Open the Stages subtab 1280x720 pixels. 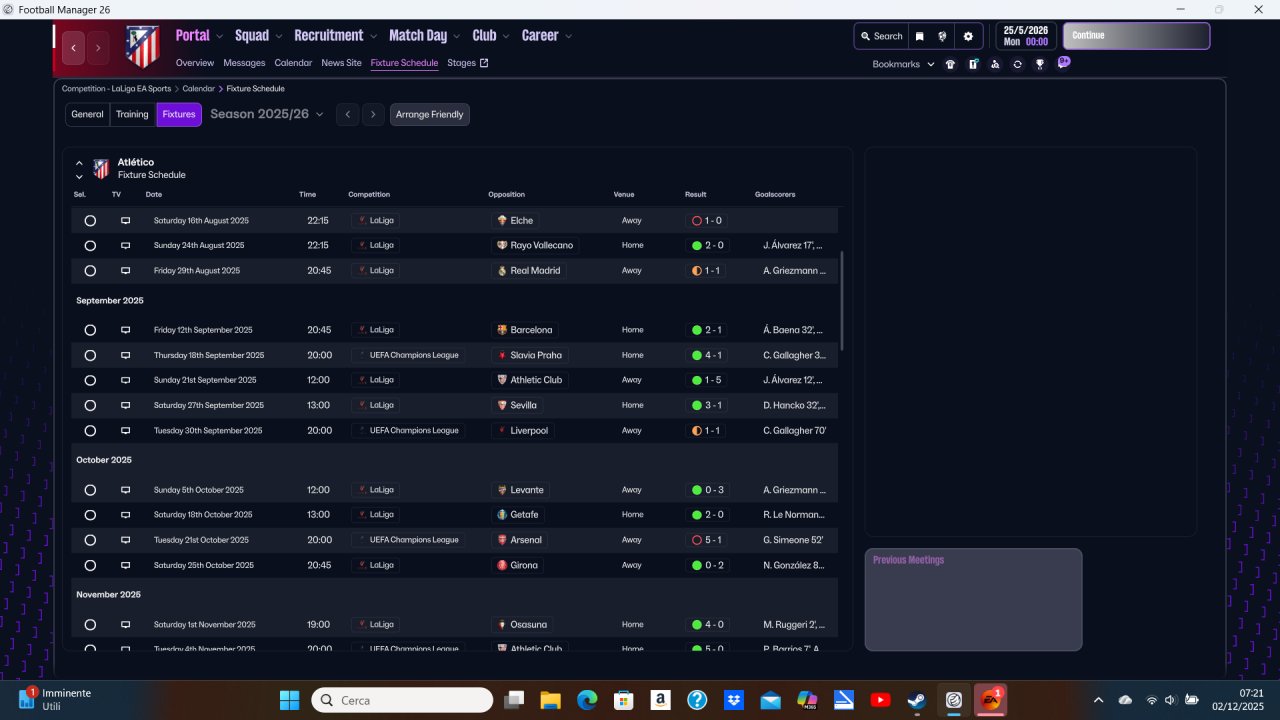tap(467, 63)
